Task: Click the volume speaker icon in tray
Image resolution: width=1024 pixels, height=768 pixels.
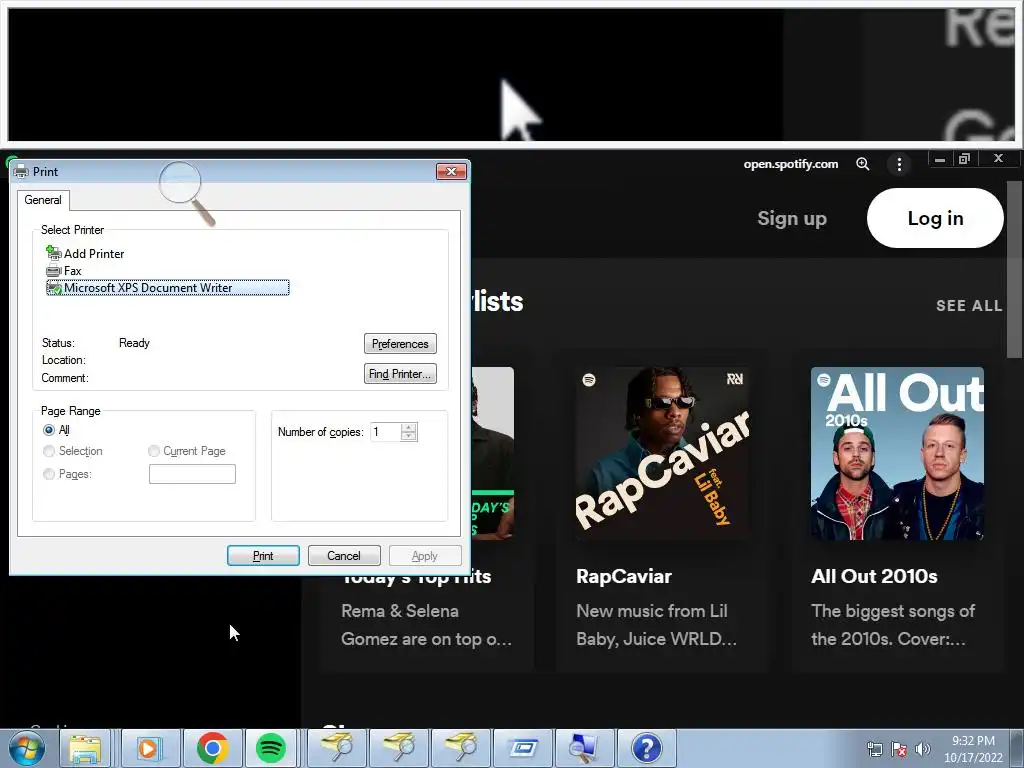Action: [923, 749]
